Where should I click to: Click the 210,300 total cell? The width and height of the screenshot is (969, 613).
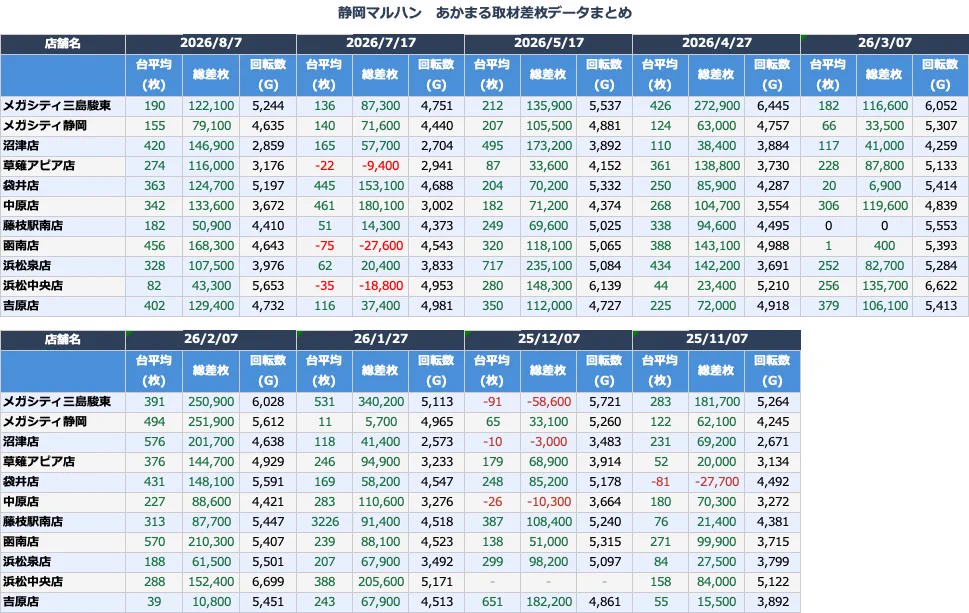(x=211, y=542)
